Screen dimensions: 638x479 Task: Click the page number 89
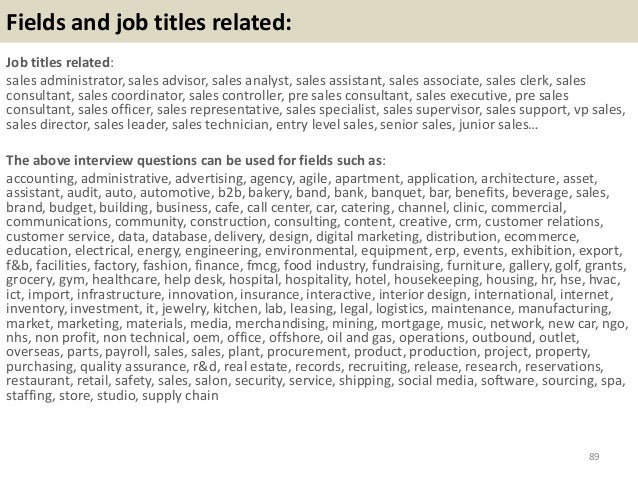tap(594, 456)
